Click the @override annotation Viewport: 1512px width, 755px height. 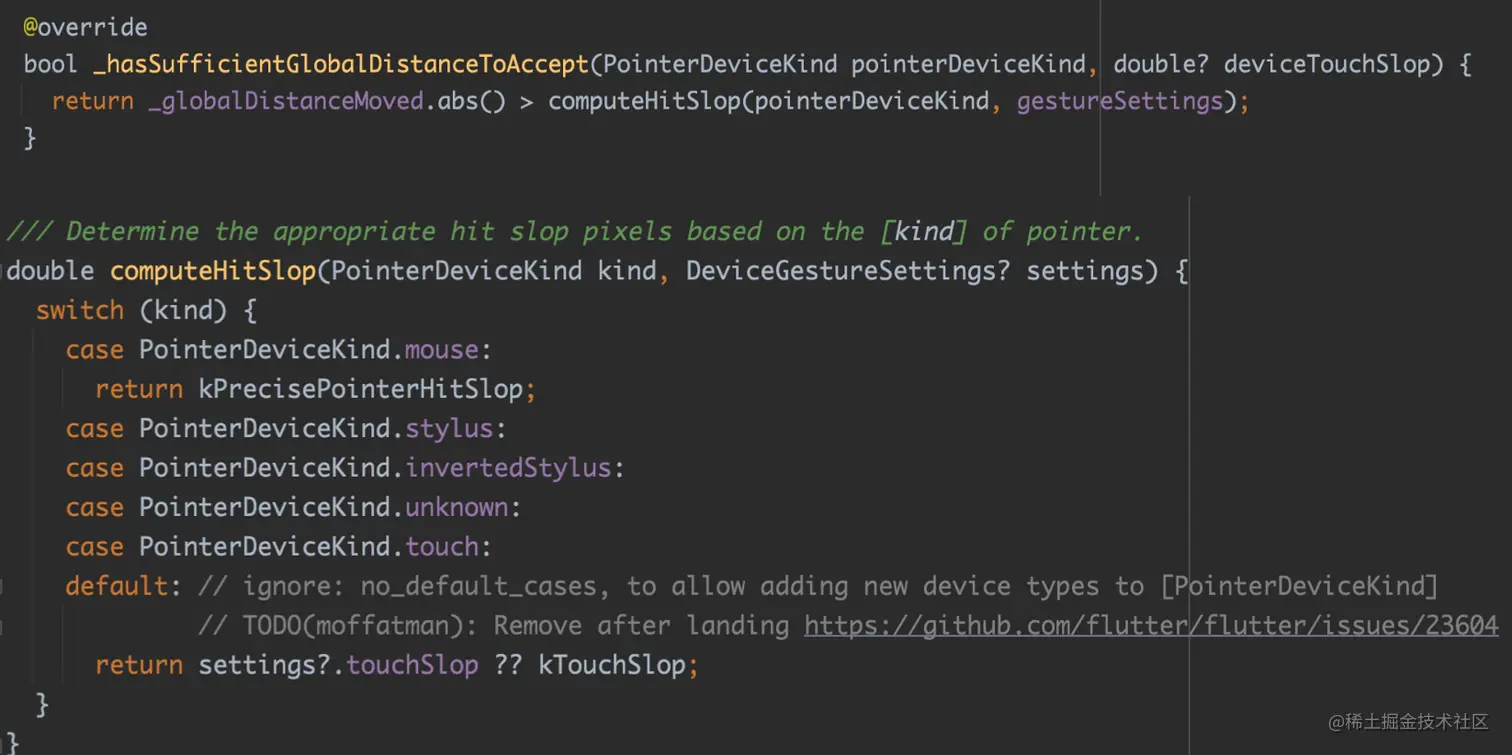86,27
